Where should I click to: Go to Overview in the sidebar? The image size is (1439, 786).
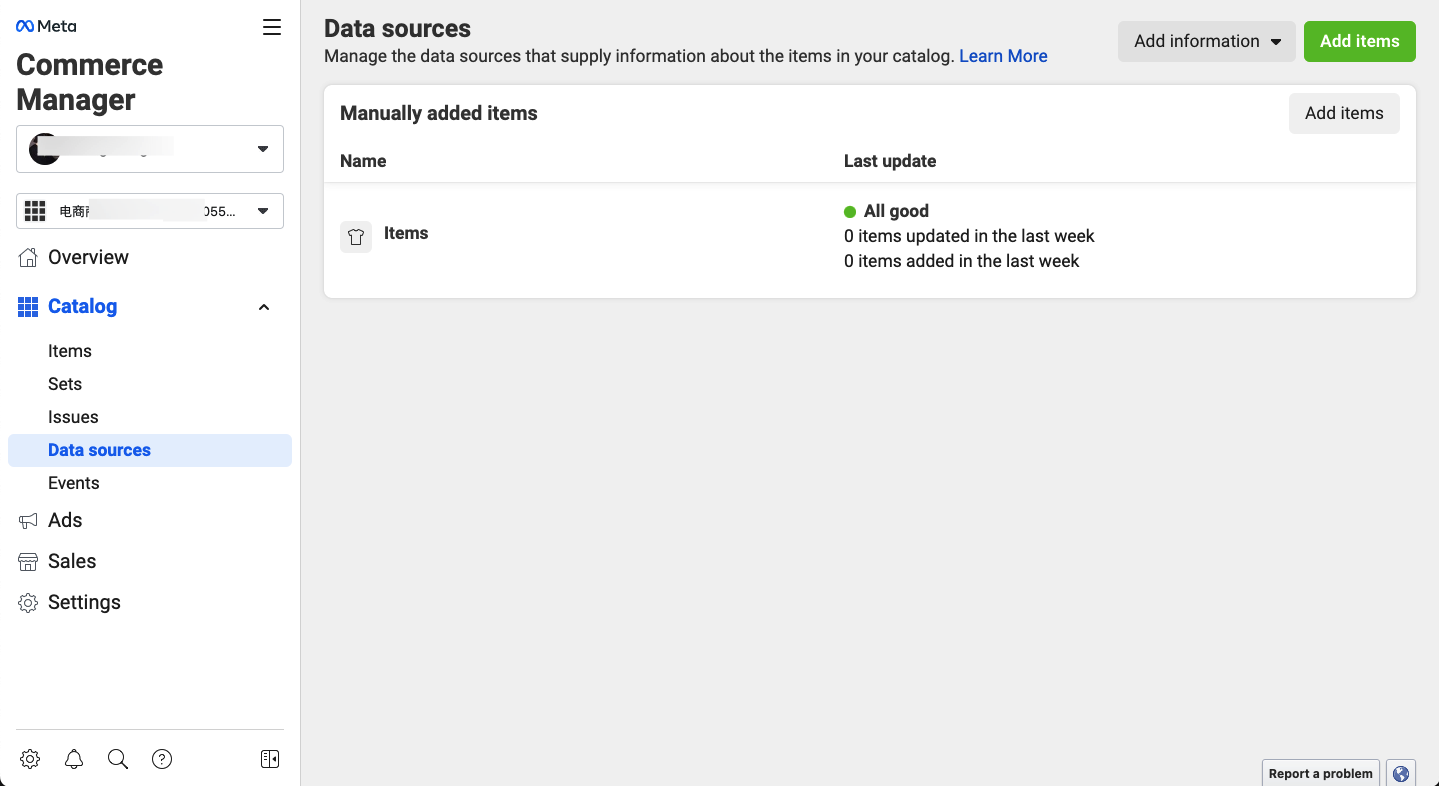point(88,257)
